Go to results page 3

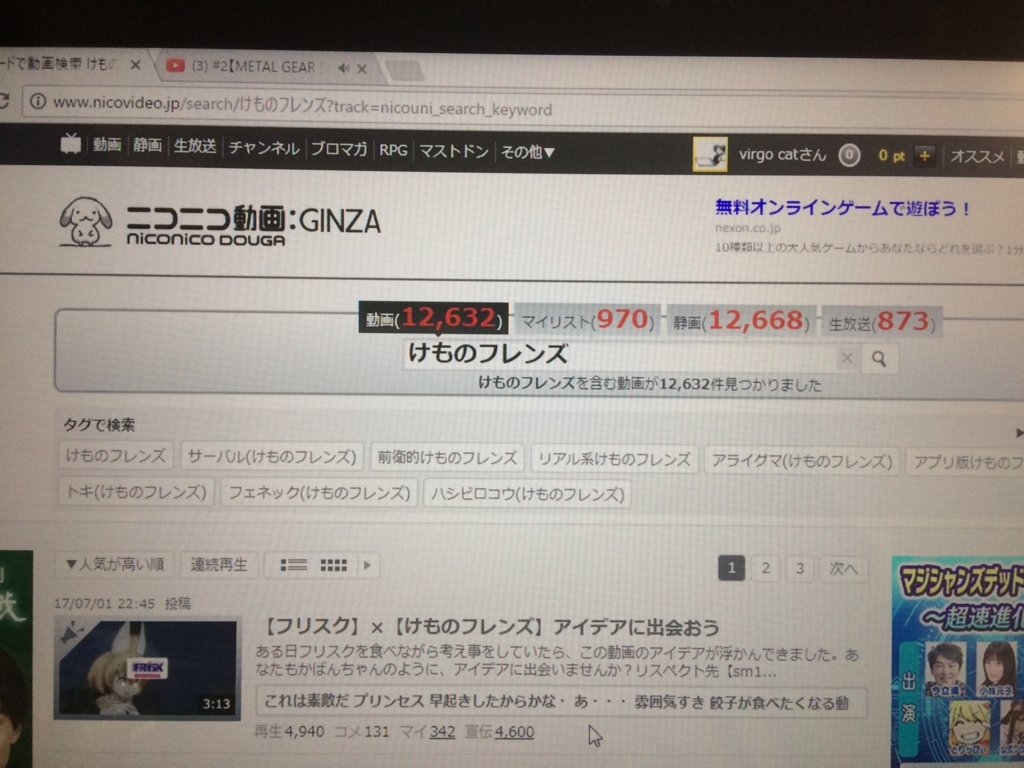[799, 569]
